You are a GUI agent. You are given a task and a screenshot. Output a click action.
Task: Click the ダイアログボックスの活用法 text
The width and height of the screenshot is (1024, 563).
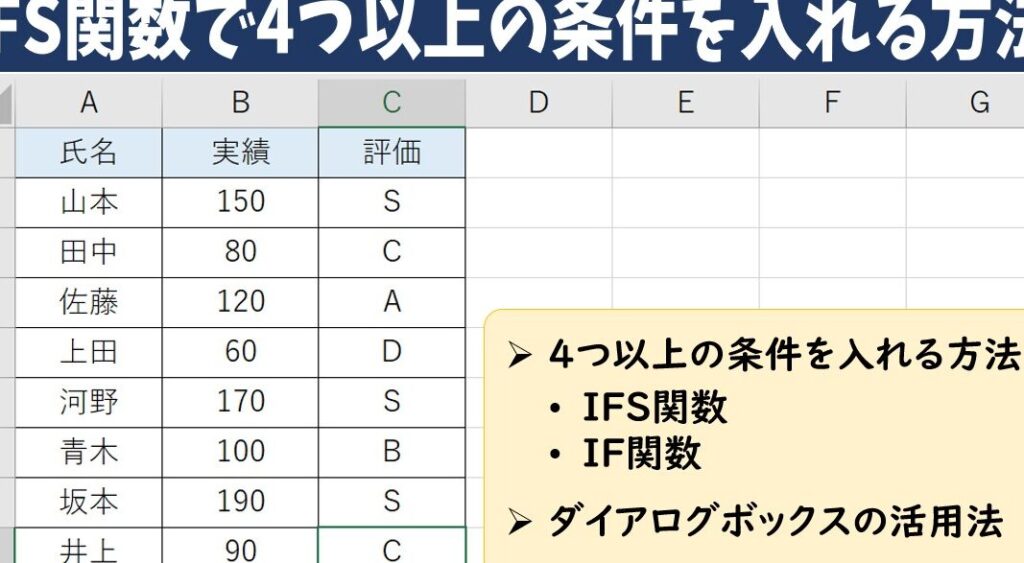(774, 522)
